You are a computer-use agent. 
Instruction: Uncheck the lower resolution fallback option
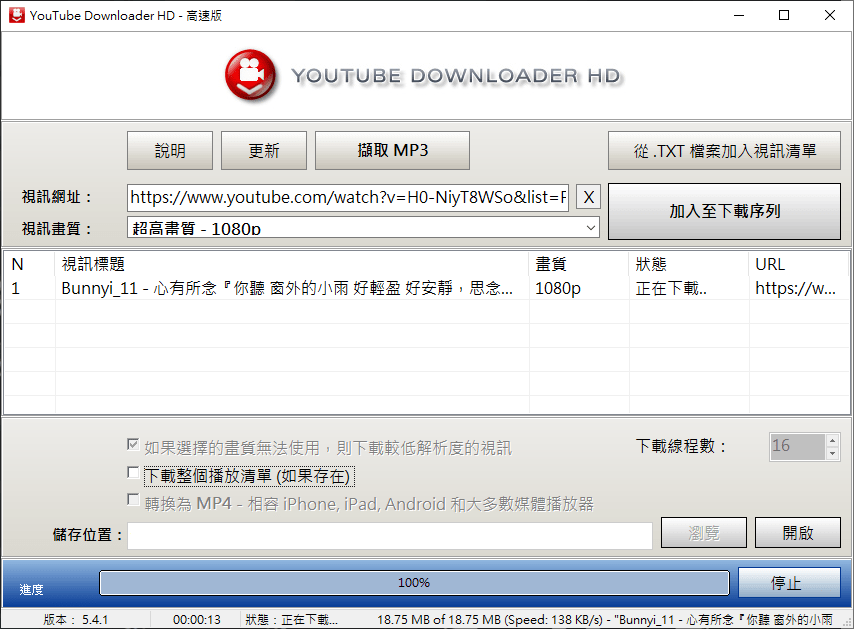[132, 446]
